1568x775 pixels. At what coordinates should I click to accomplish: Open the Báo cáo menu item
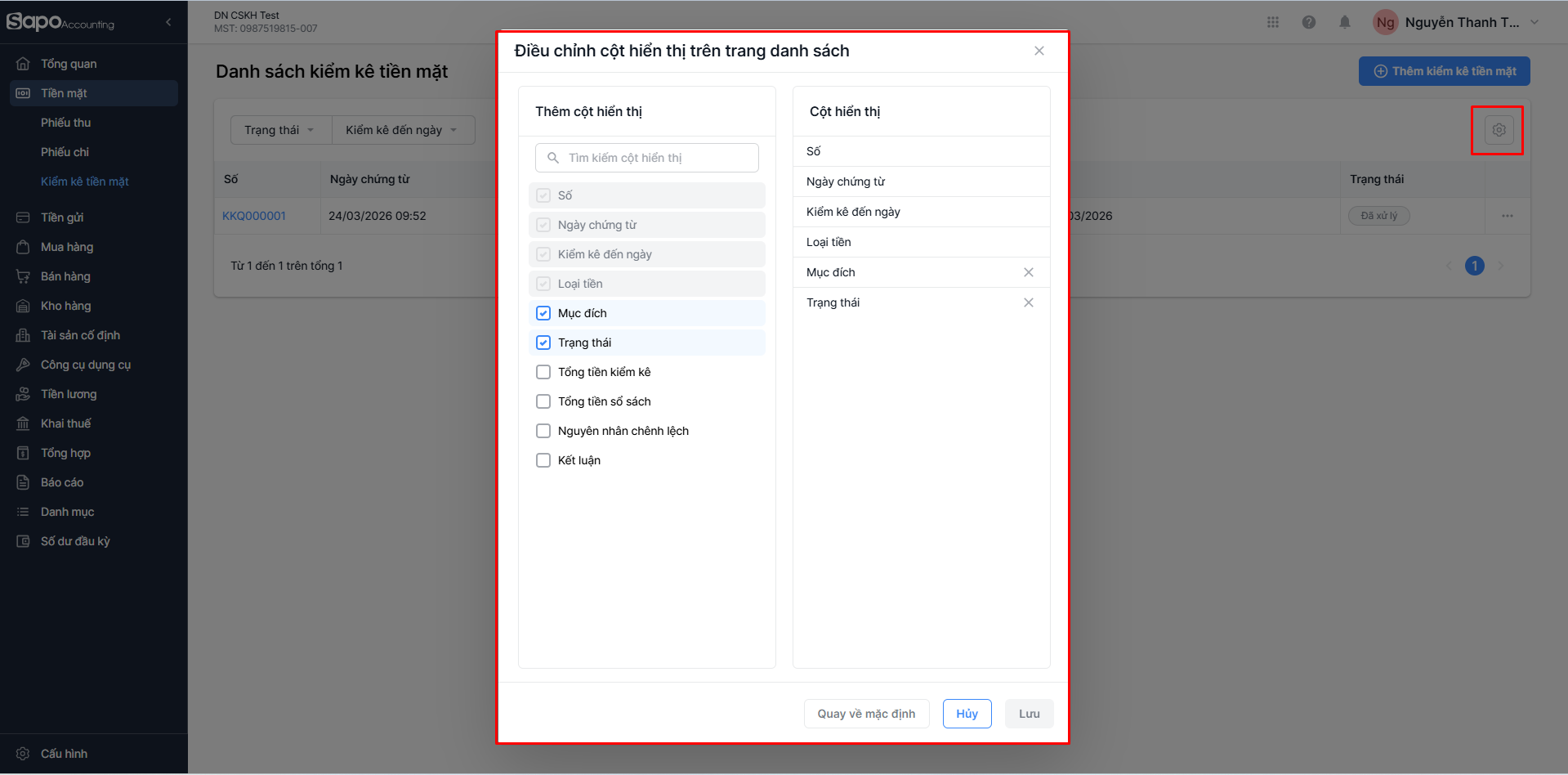[x=94, y=482]
